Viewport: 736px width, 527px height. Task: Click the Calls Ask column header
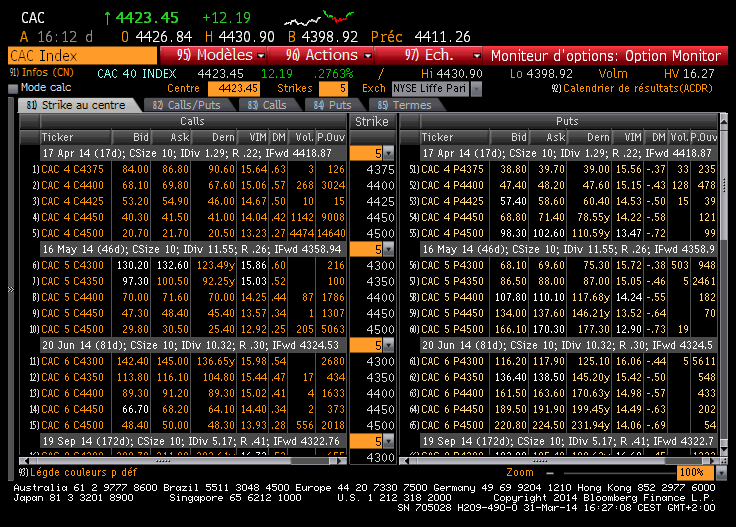coord(171,137)
